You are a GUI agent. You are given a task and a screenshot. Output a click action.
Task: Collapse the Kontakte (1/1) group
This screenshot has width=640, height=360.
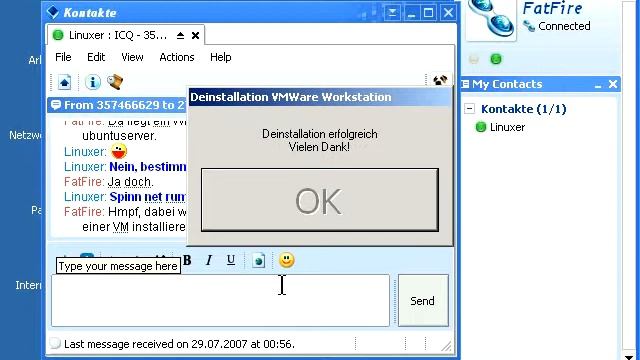[469, 109]
